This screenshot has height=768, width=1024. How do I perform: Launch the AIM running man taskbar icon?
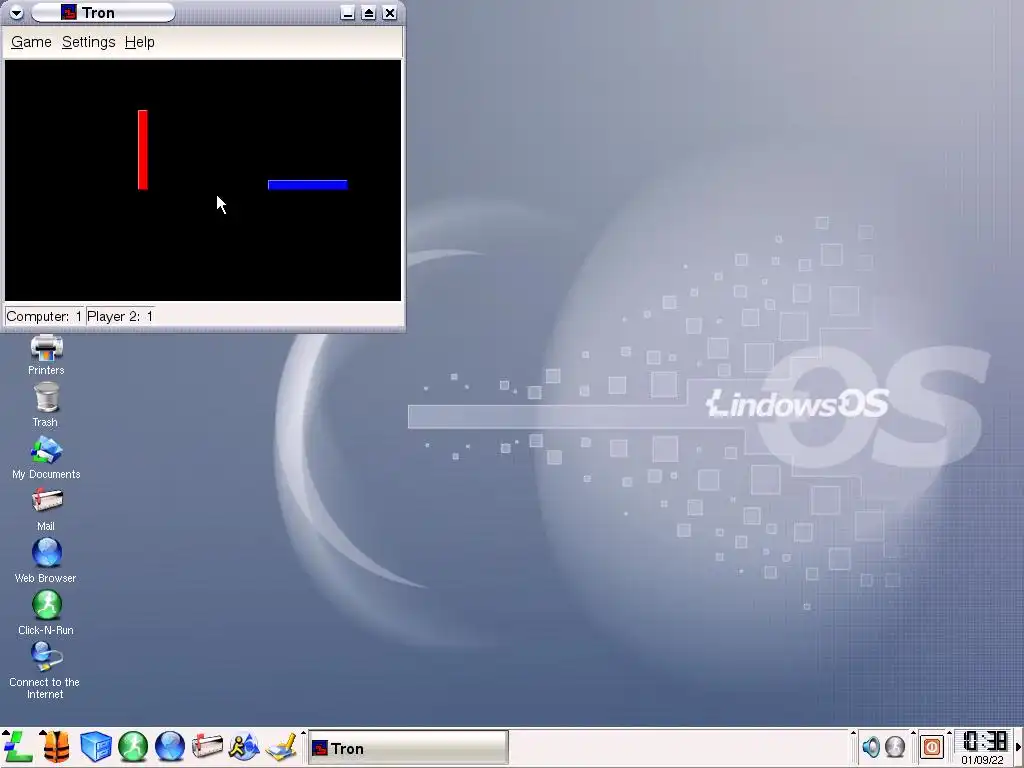[244, 746]
